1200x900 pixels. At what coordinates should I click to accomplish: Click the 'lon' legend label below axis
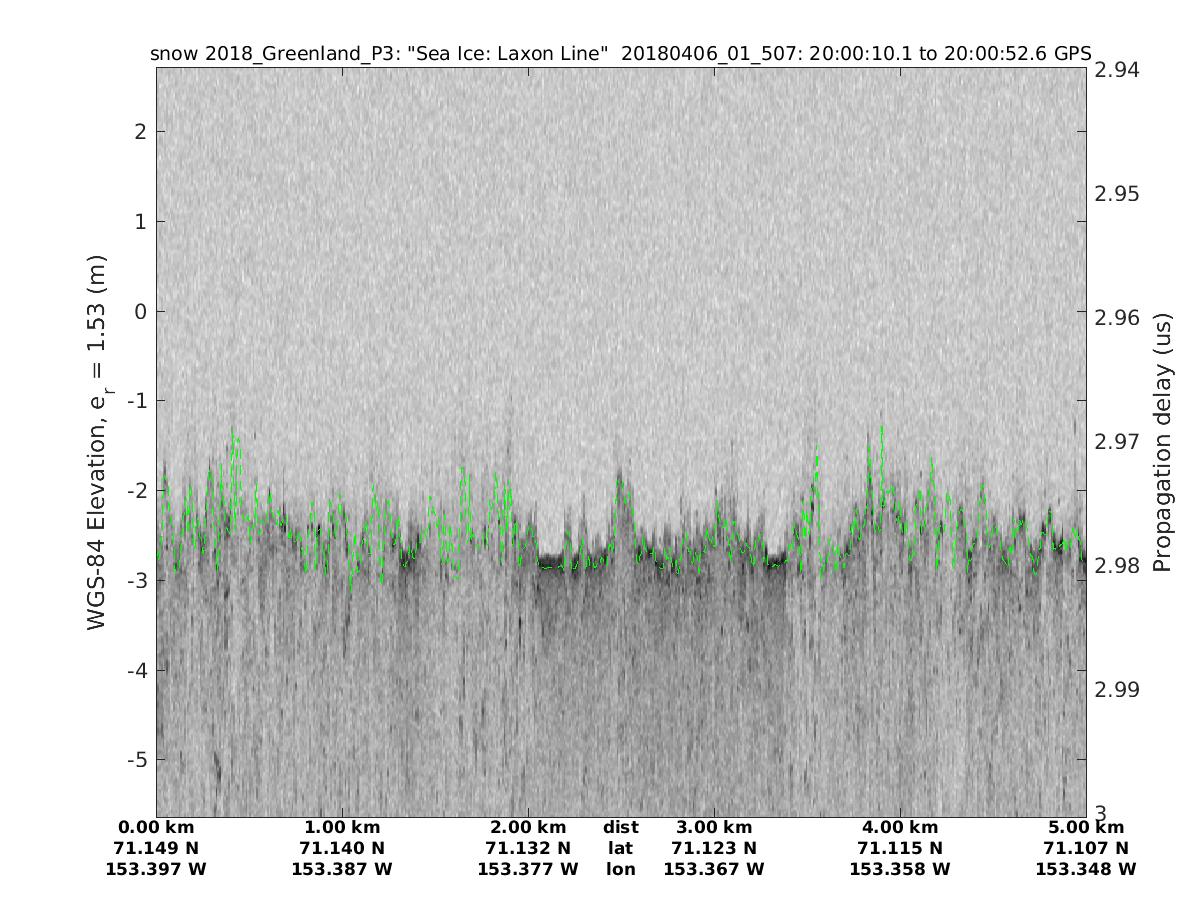click(x=621, y=870)
